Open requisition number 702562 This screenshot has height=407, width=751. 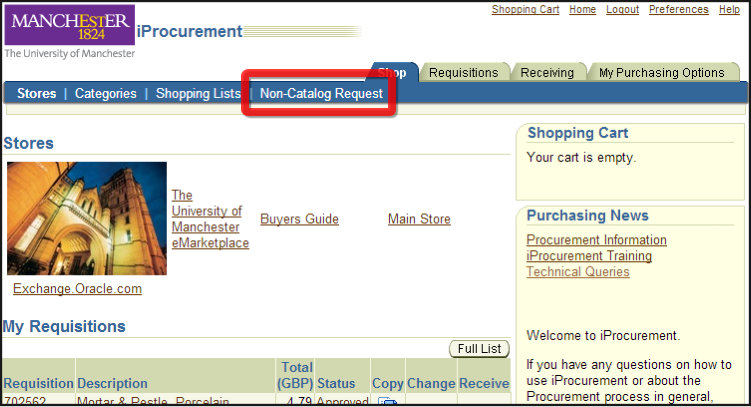[25, 401]
